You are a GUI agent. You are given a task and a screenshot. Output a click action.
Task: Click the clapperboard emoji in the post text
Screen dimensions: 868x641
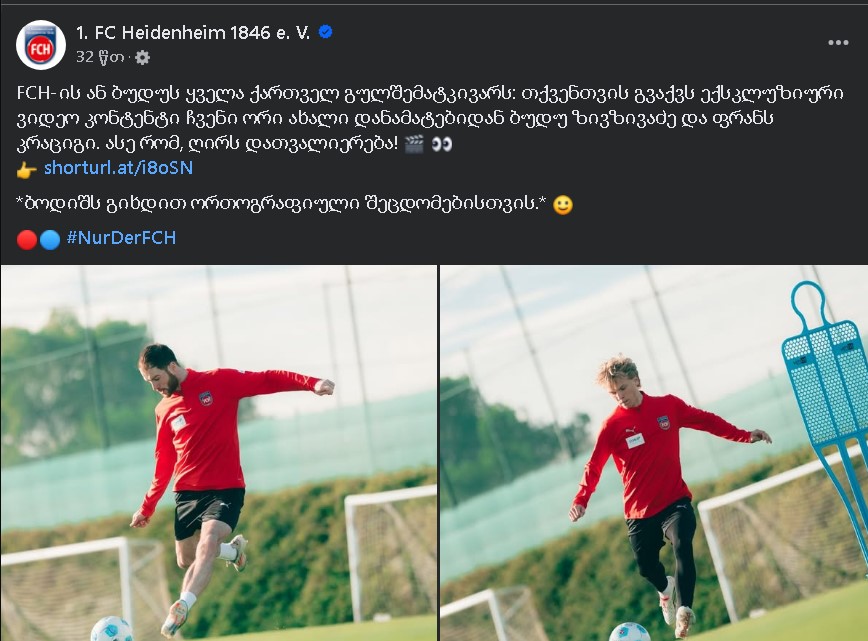coord(415,144)
